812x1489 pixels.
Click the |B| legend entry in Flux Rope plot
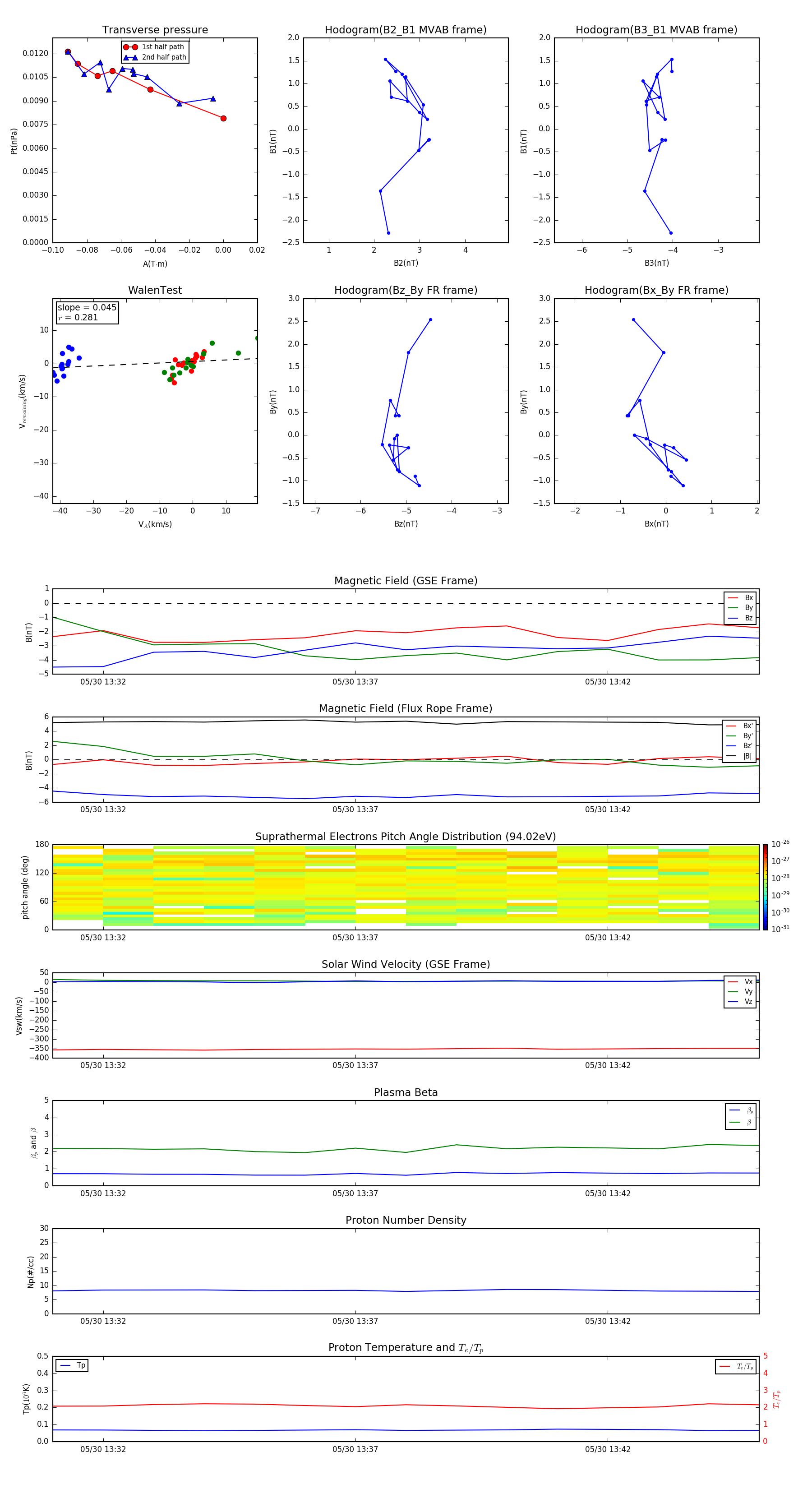(x=739, y=756)
